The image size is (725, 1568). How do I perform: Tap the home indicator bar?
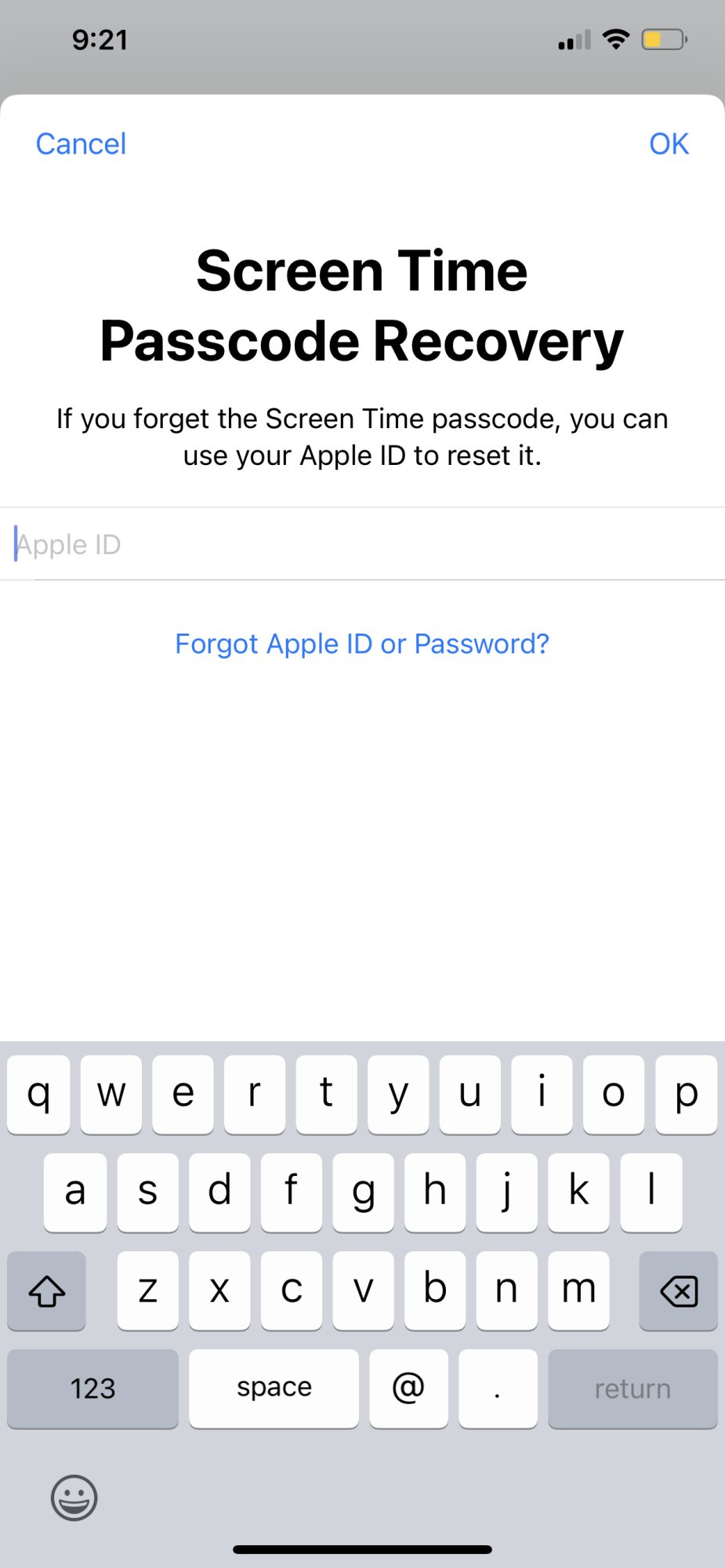[x=362, y=1549]
